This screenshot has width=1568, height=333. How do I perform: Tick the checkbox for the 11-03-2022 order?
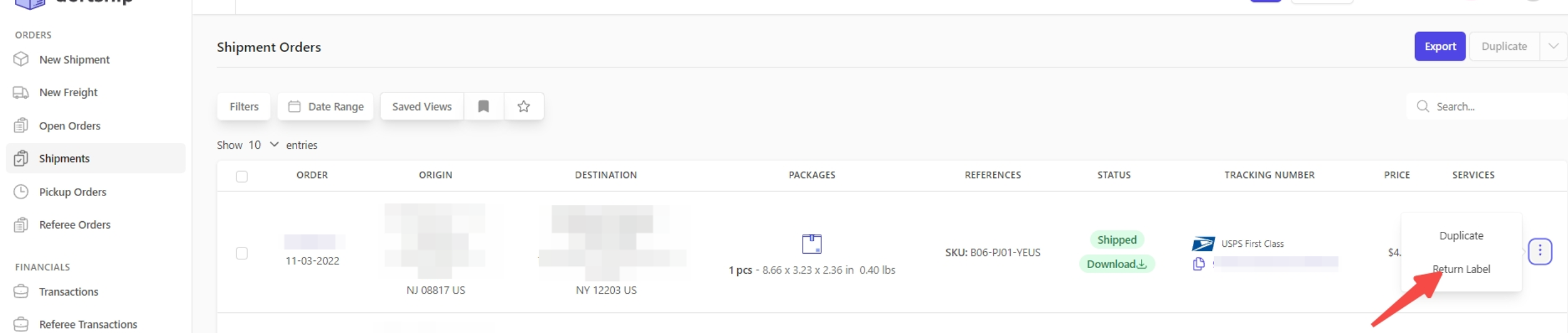(242, 253)
